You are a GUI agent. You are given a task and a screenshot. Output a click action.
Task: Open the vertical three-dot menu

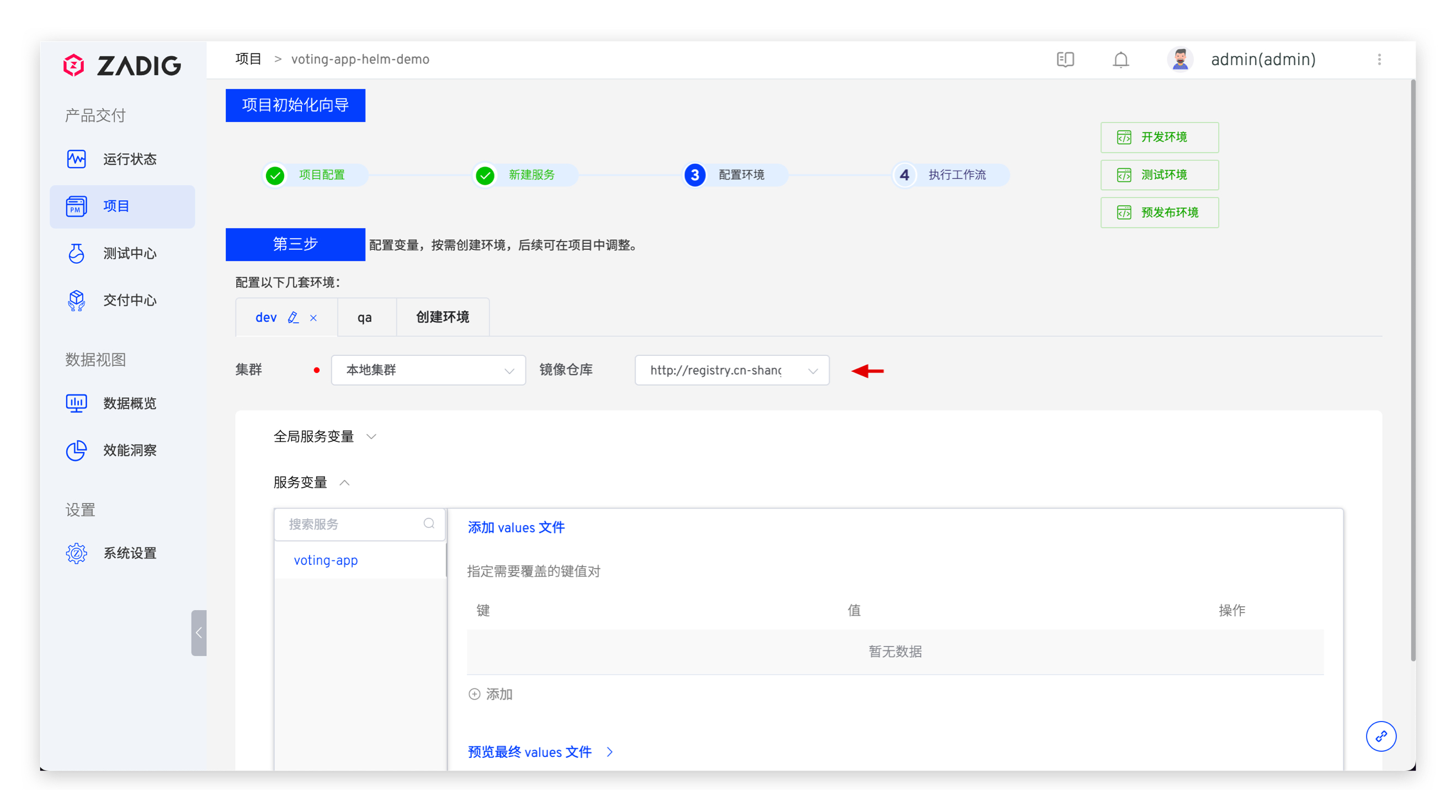[1379, 60]
